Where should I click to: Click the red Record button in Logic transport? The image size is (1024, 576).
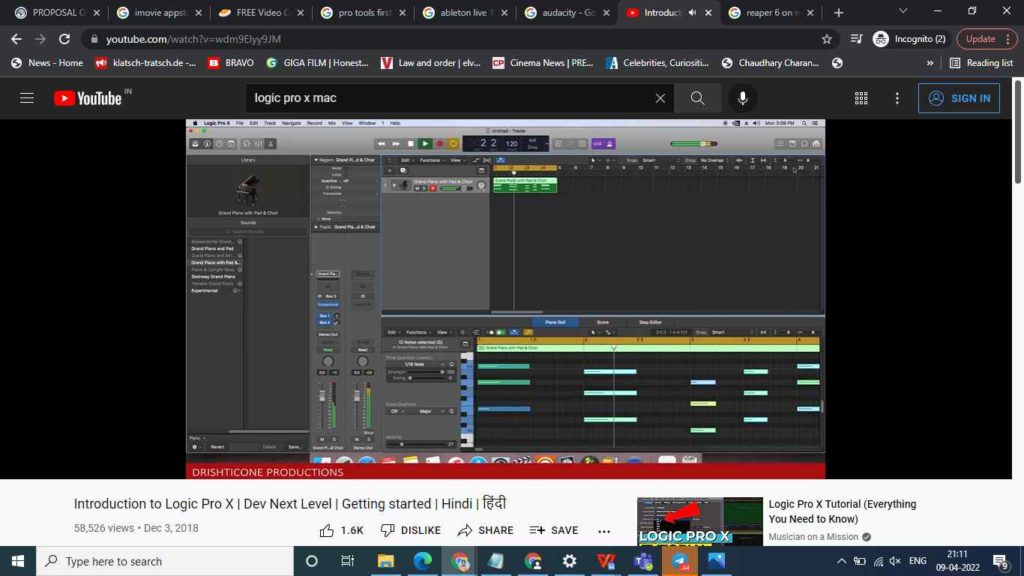tap(440, 144)
